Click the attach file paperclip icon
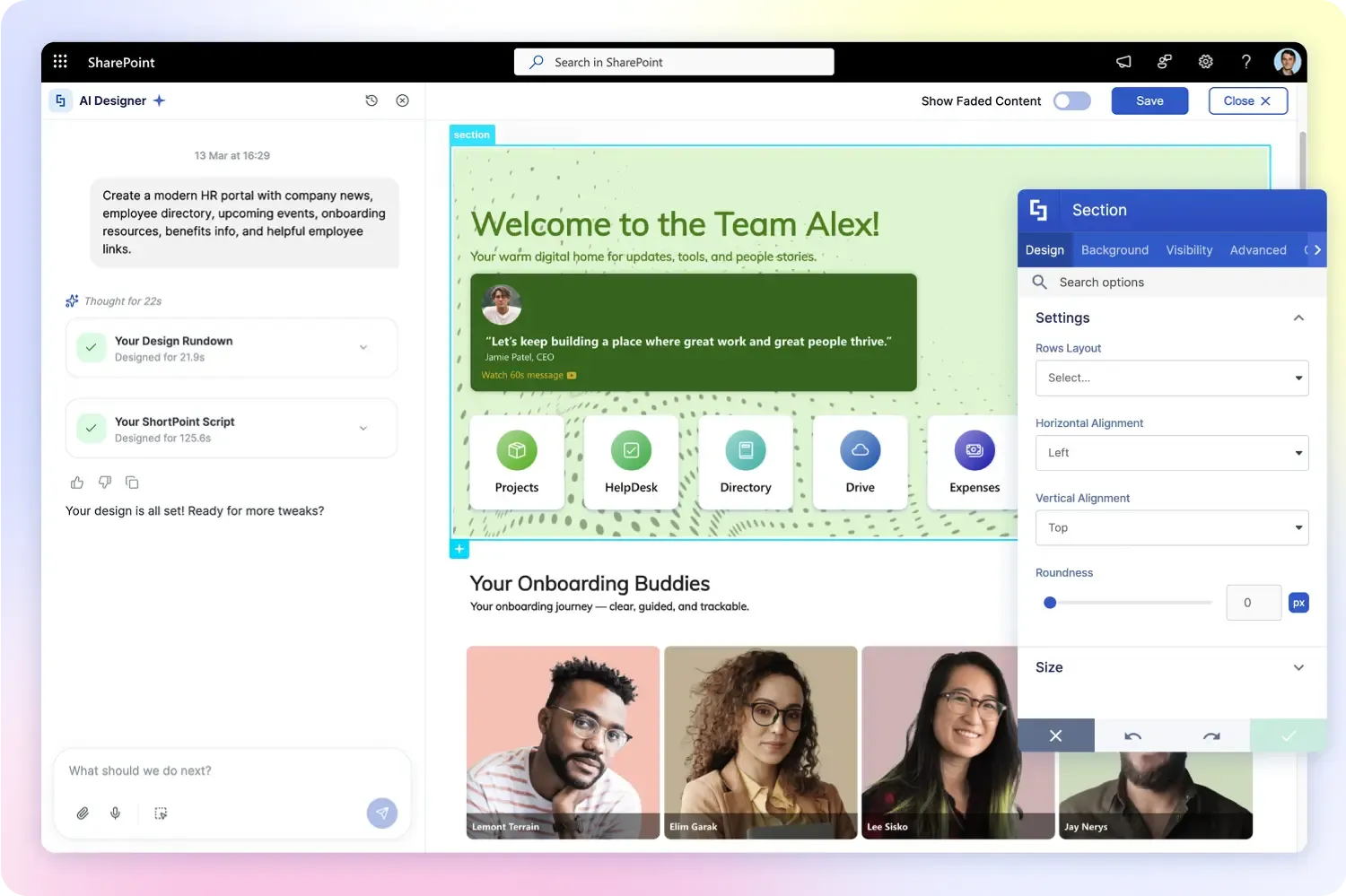This screenshot has width=1346, height=896. tap(83, 813)
